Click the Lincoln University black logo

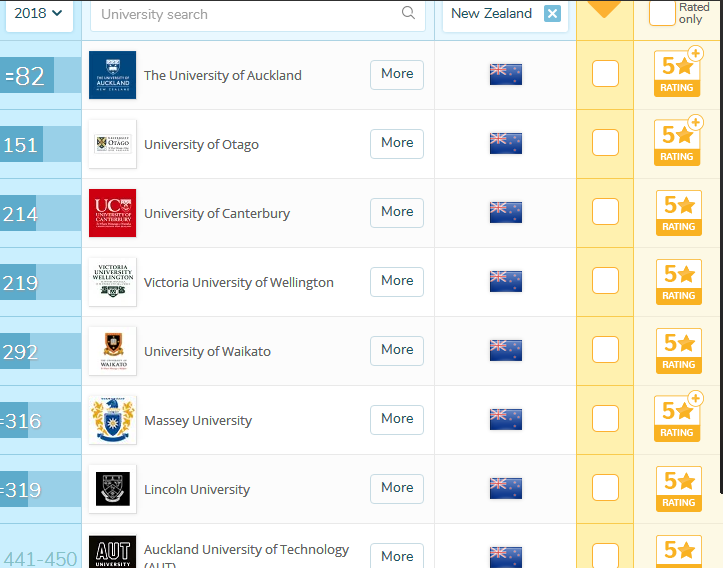112,489
